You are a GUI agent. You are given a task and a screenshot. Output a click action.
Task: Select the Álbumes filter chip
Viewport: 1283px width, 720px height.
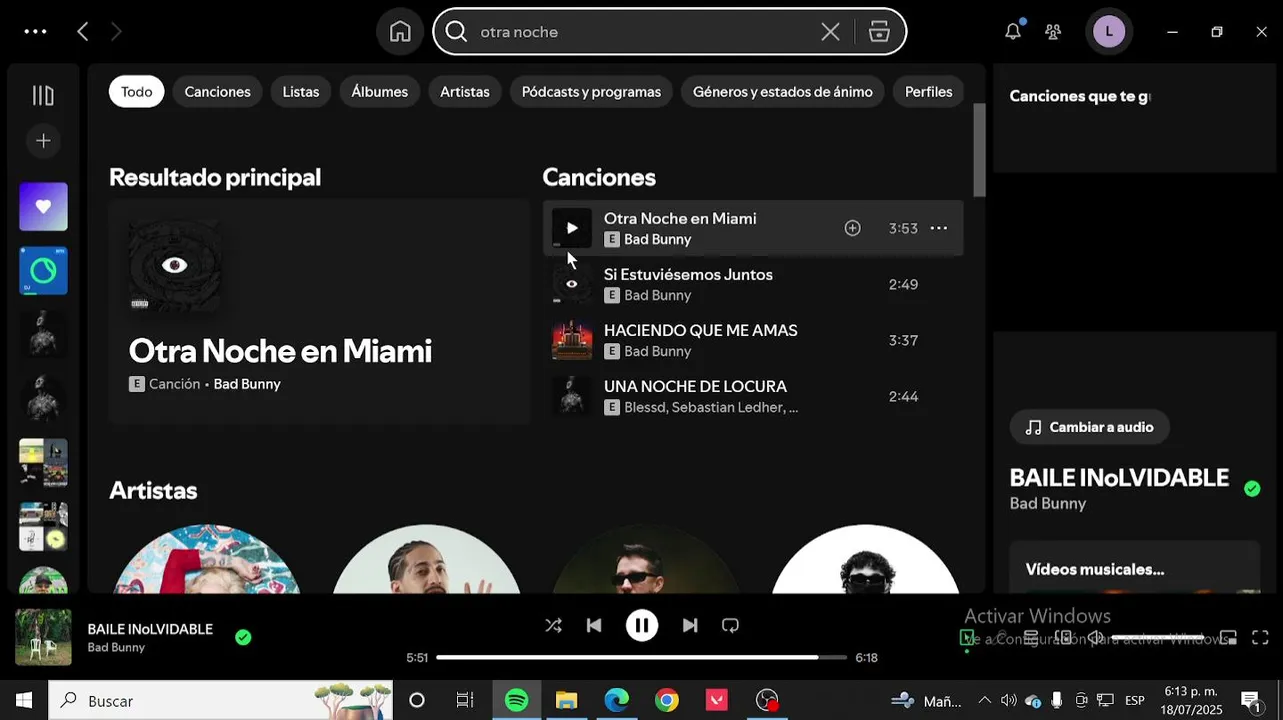click(379, 92)
